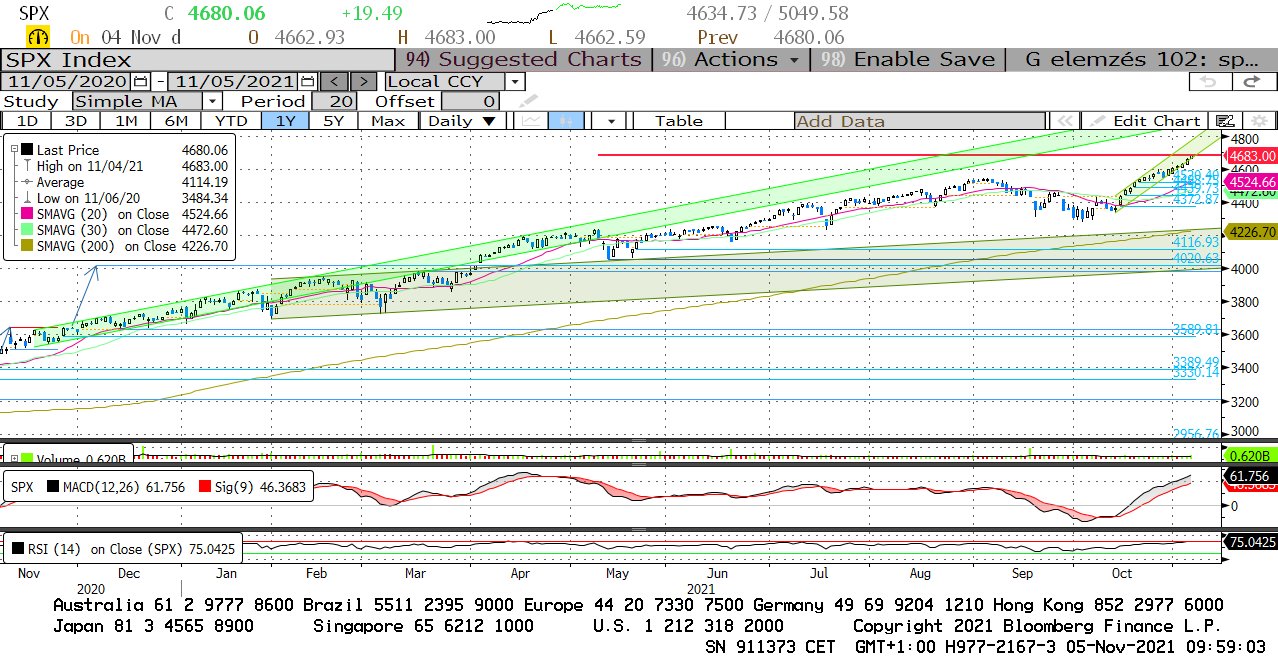
Task: Select the candlestick chart type icon
Action: click(566, 121)
